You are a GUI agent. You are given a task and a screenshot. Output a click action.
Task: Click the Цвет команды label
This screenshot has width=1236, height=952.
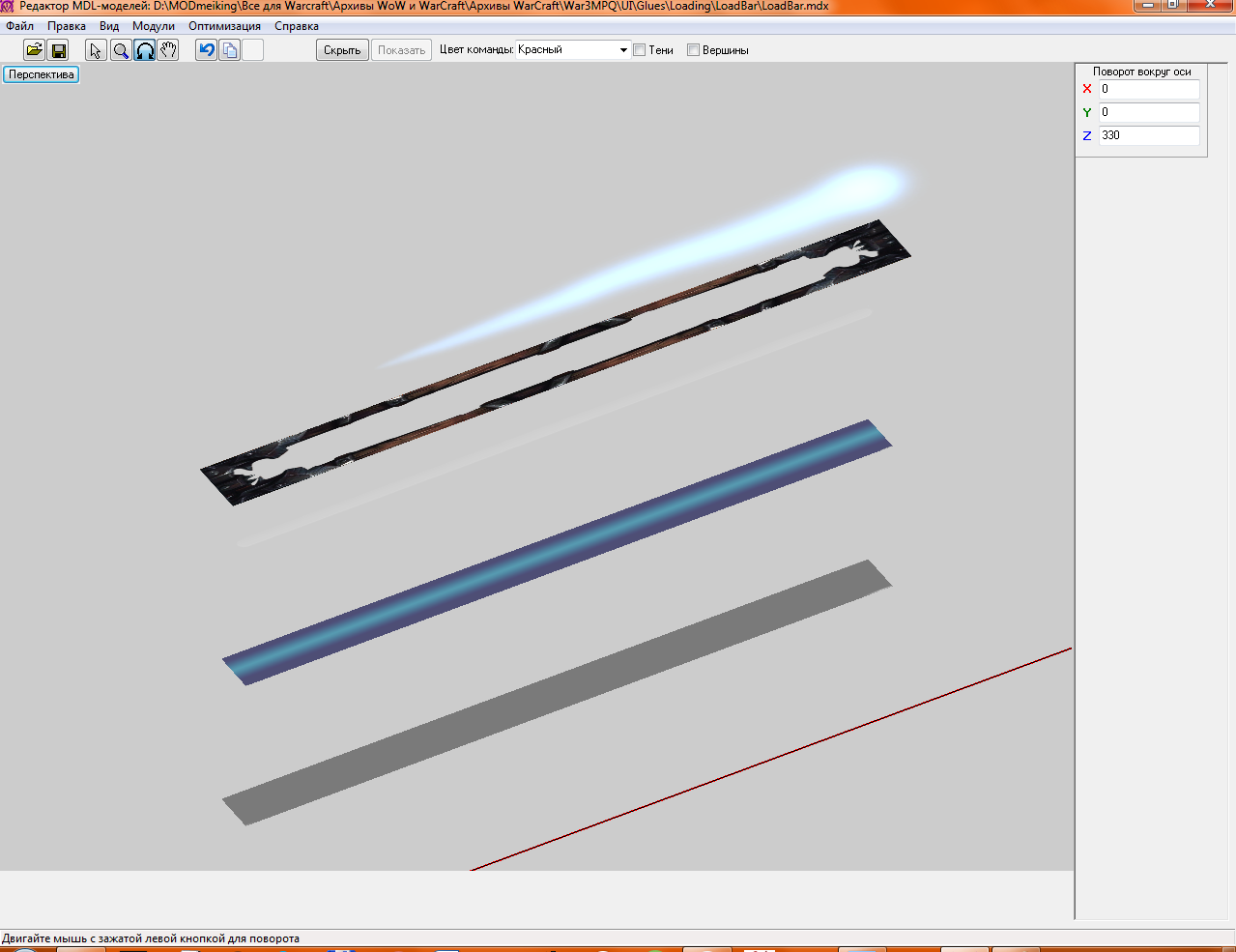tap(476, 50)
